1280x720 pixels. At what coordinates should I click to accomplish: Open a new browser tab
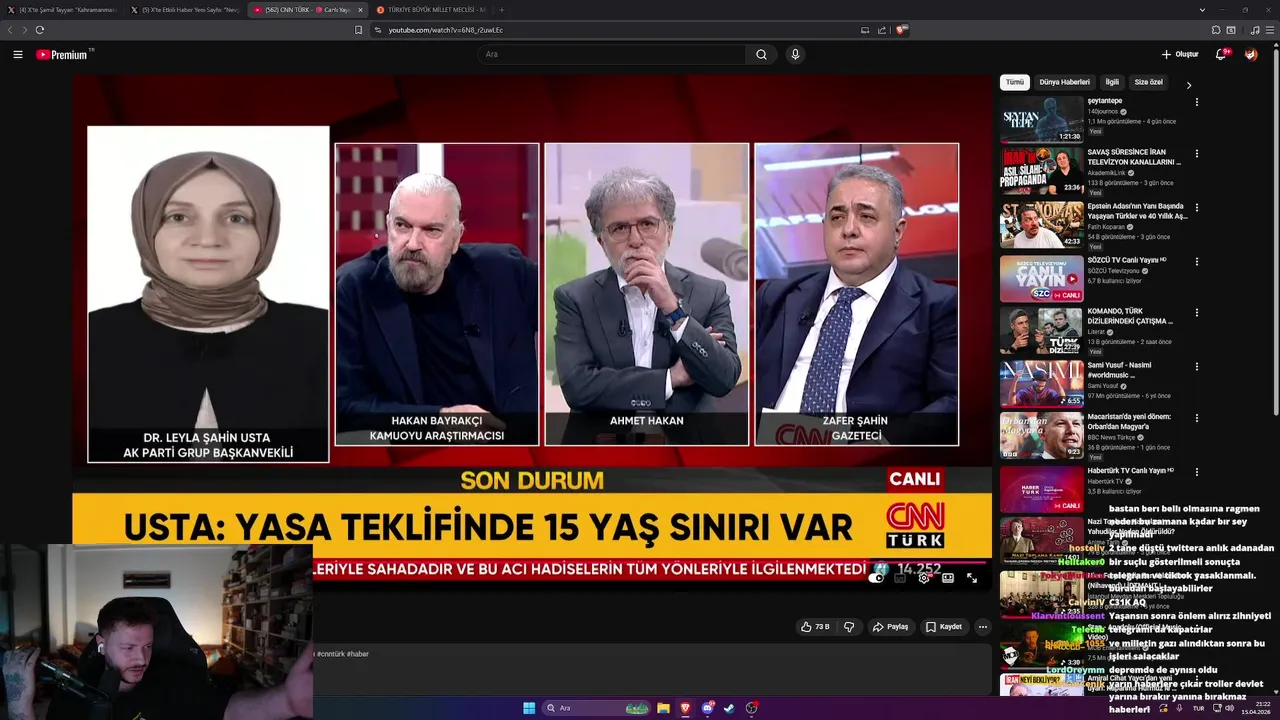[x=502, y=10]
